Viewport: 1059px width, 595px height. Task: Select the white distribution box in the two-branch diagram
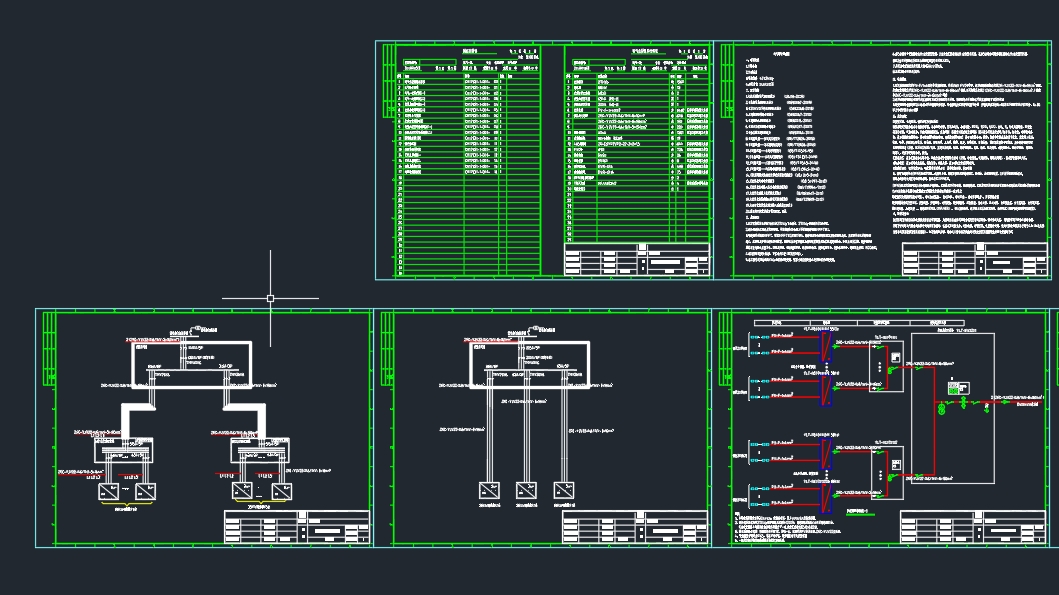[x=191, y=365]
